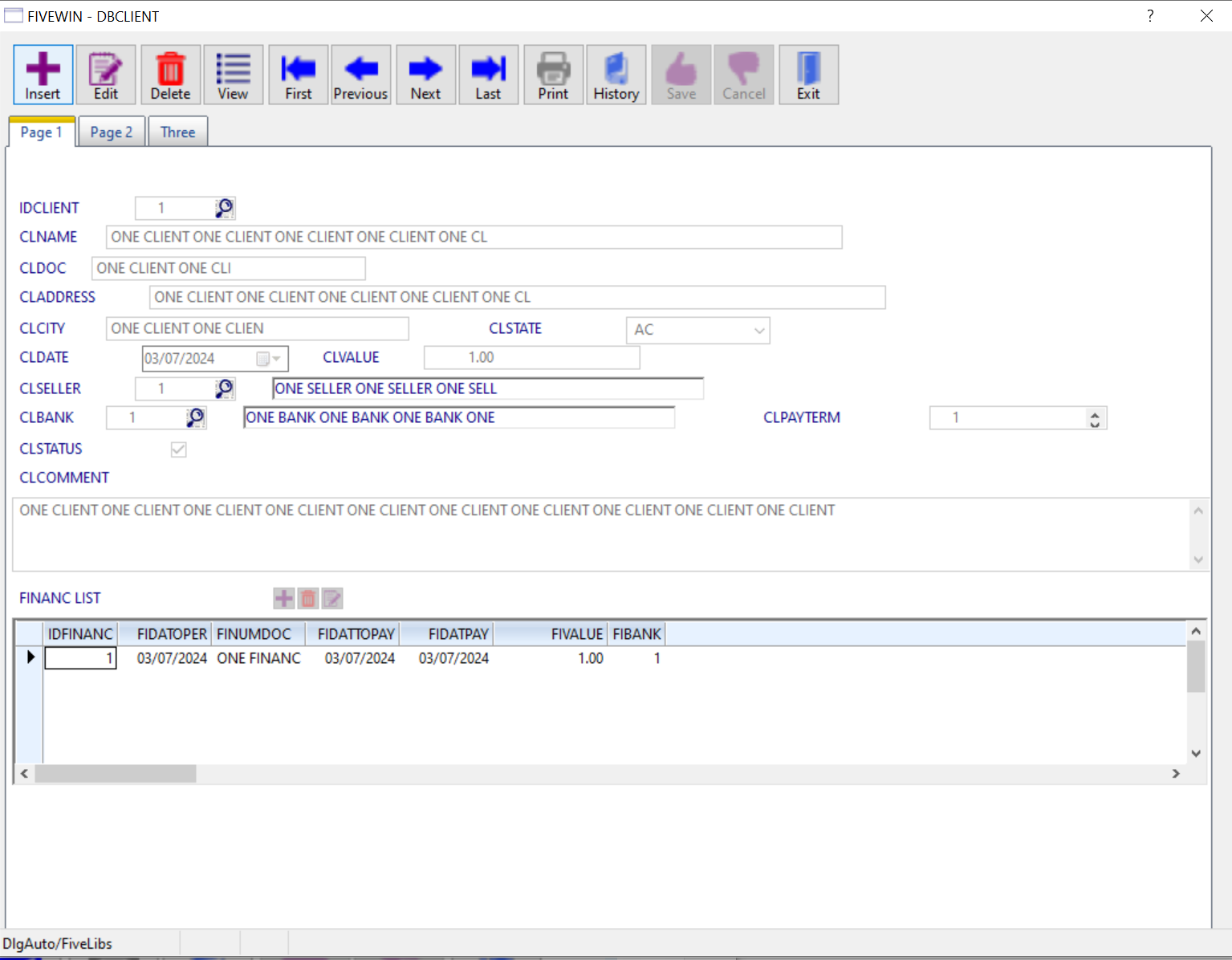Jump to the First record
This screenshot has height=960, width=1232.
[x=298, y=75]
